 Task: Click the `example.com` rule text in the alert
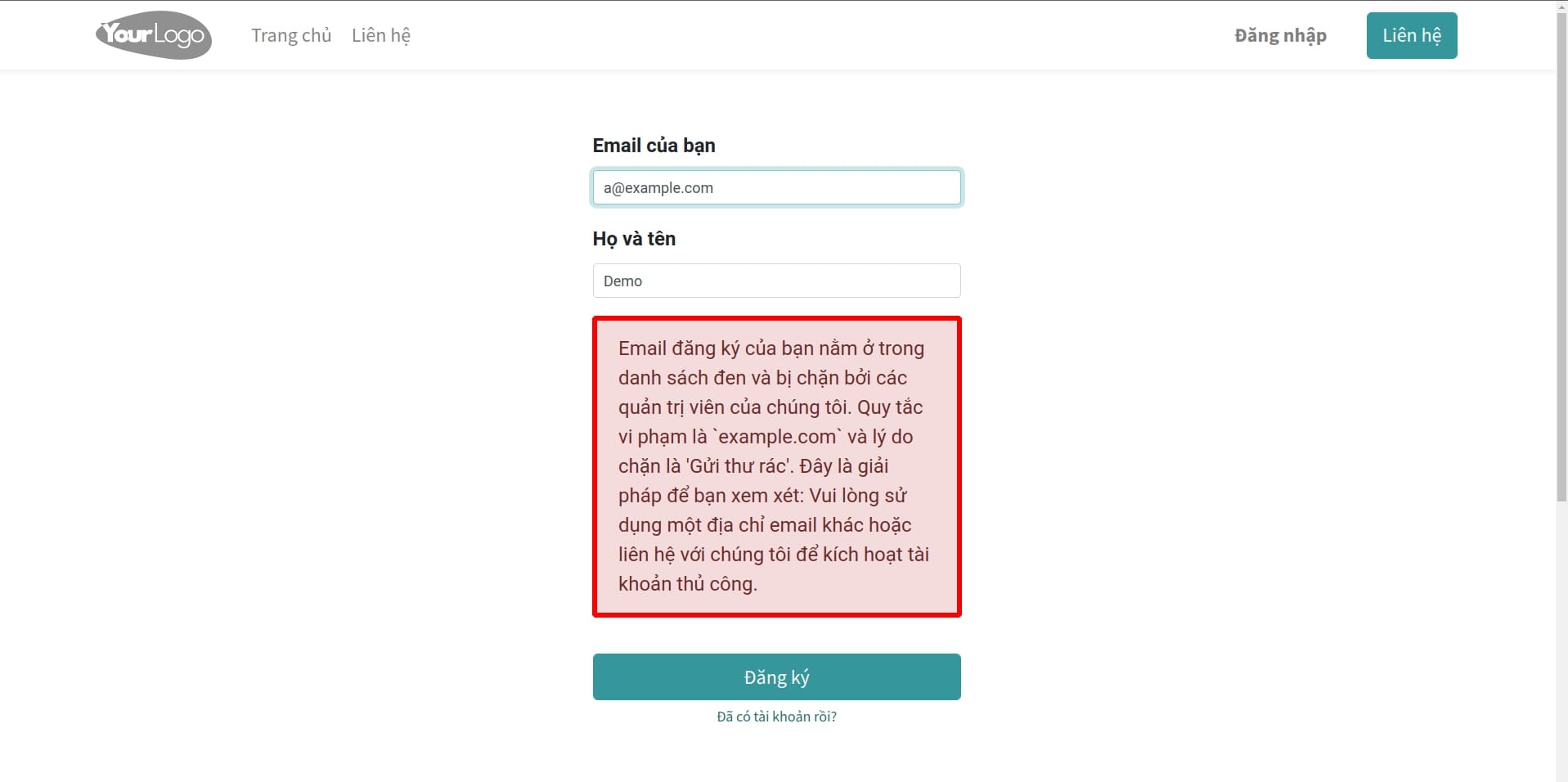(776, 437)
